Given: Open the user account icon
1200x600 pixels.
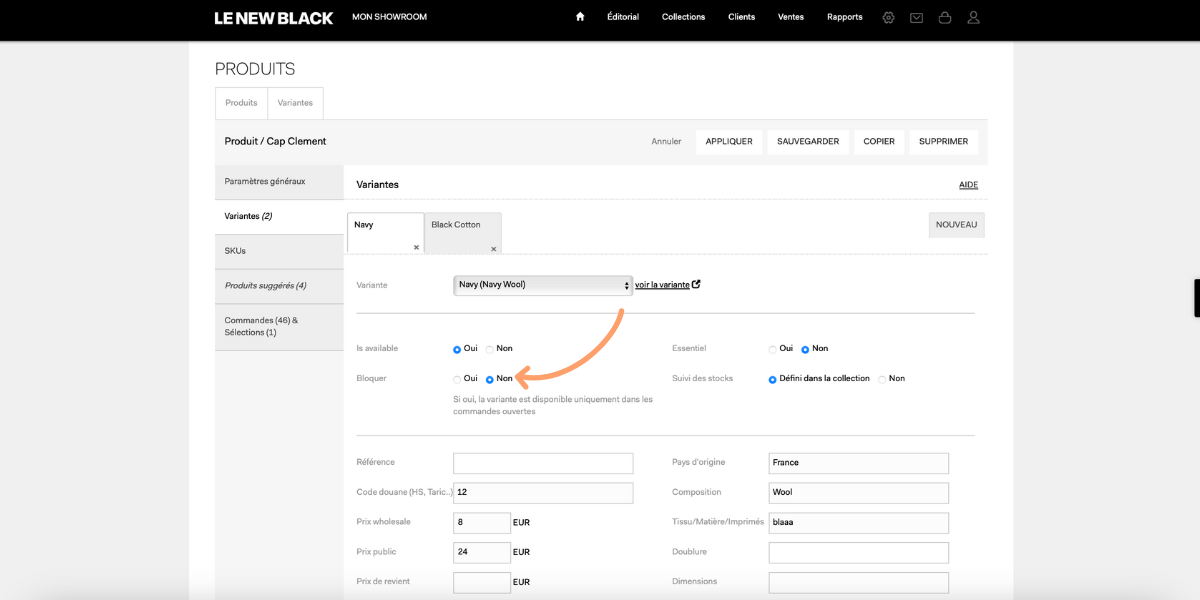Looking at the screenshot, I should pos(974,17).
